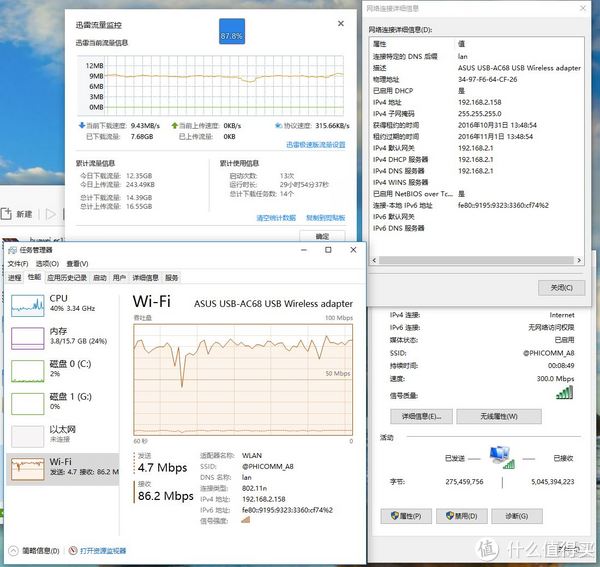Image resolution: width=600 pixels, height=567 pixels.
Task: Switch to the 用户 tab
Action: click(x=119, y=278)
